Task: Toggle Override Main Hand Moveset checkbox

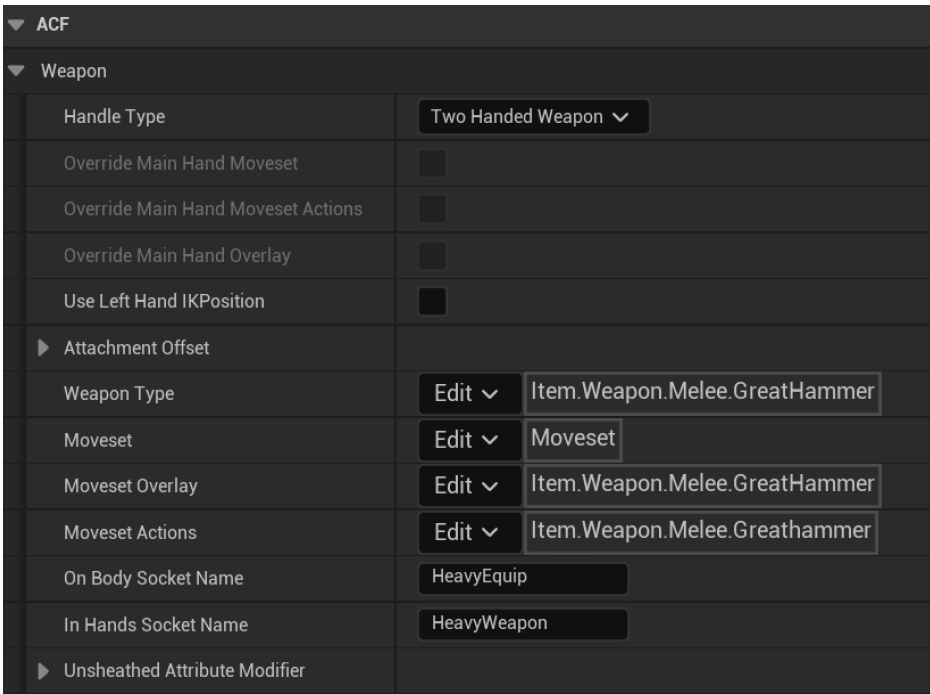Action: tap(430, 162)
